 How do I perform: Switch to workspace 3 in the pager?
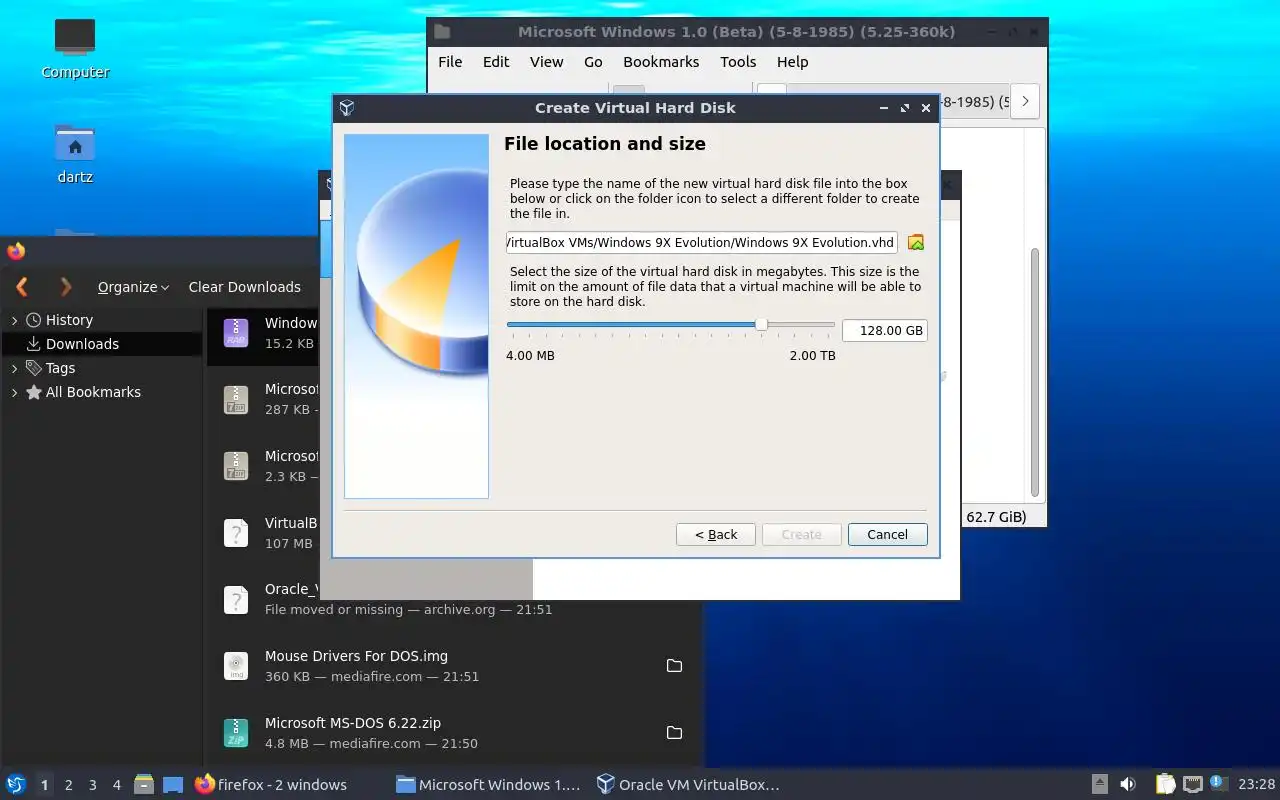click(x=93, y=785)
